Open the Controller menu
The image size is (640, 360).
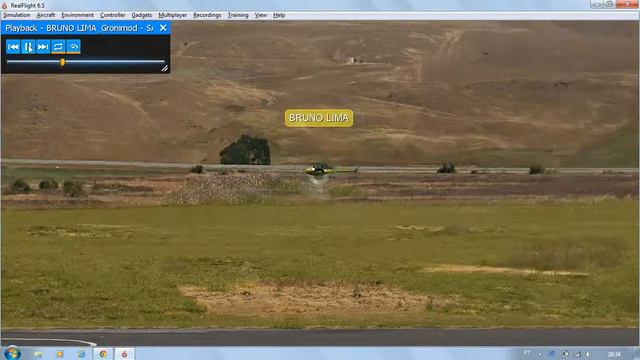[x=113, y=15]
